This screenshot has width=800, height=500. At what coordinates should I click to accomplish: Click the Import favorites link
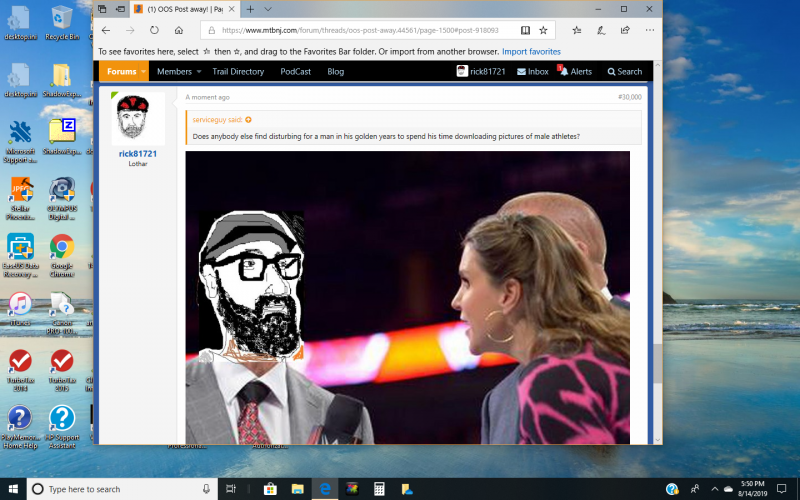click(531, 51)
